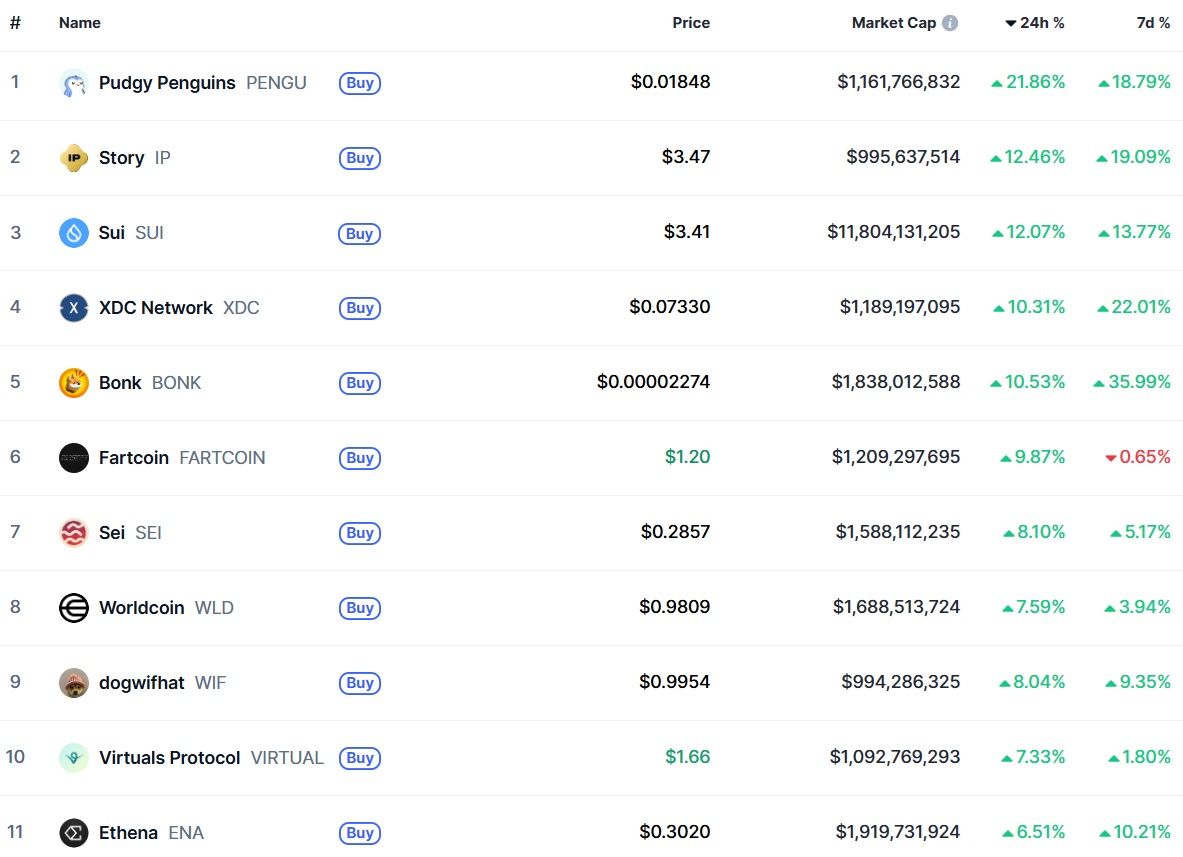Show the Market Cap info icon
The width and height of the screenshot is (1183, 857).
[951, 23]
